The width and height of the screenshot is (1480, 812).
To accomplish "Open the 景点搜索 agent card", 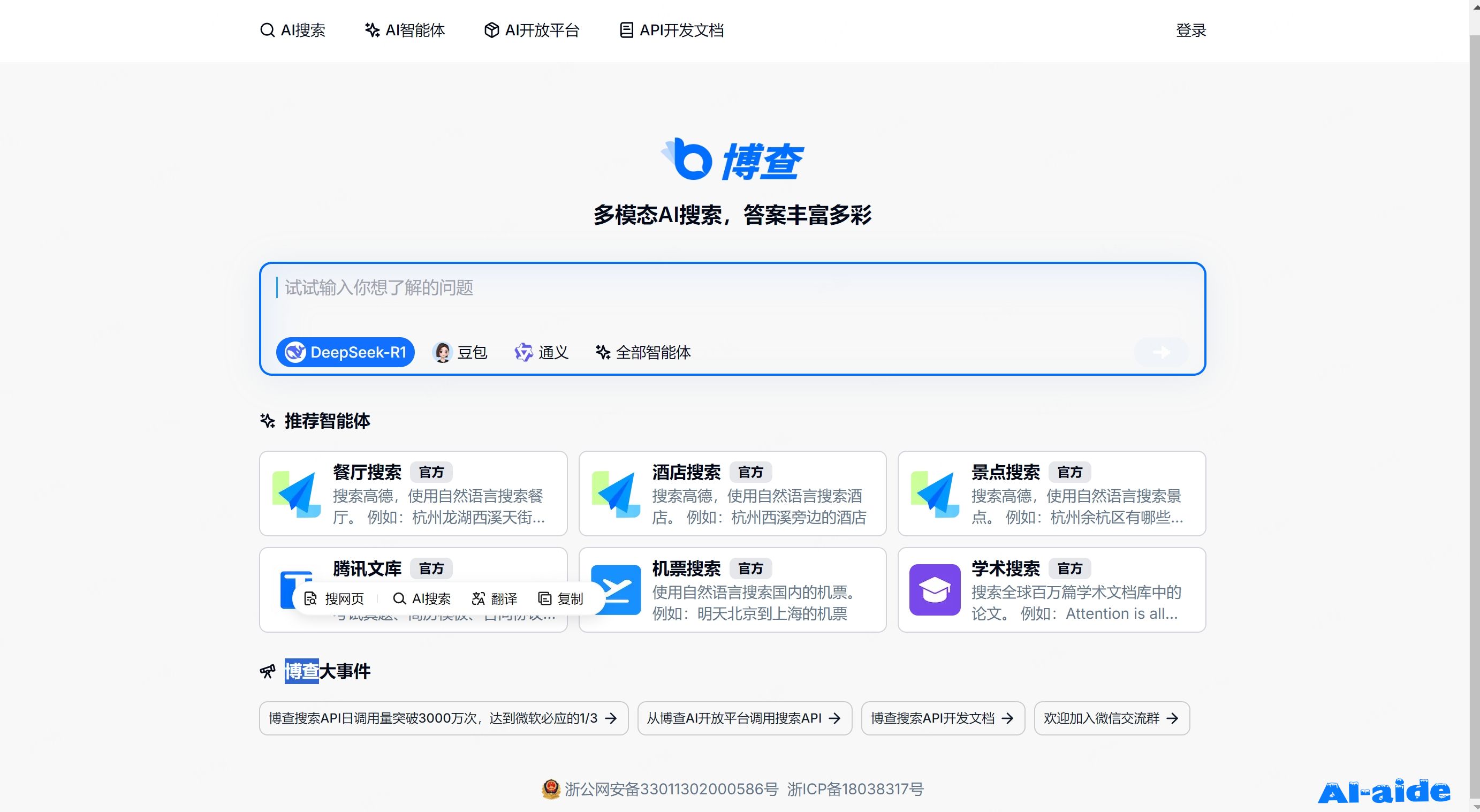I will [x=1051, y=493].
